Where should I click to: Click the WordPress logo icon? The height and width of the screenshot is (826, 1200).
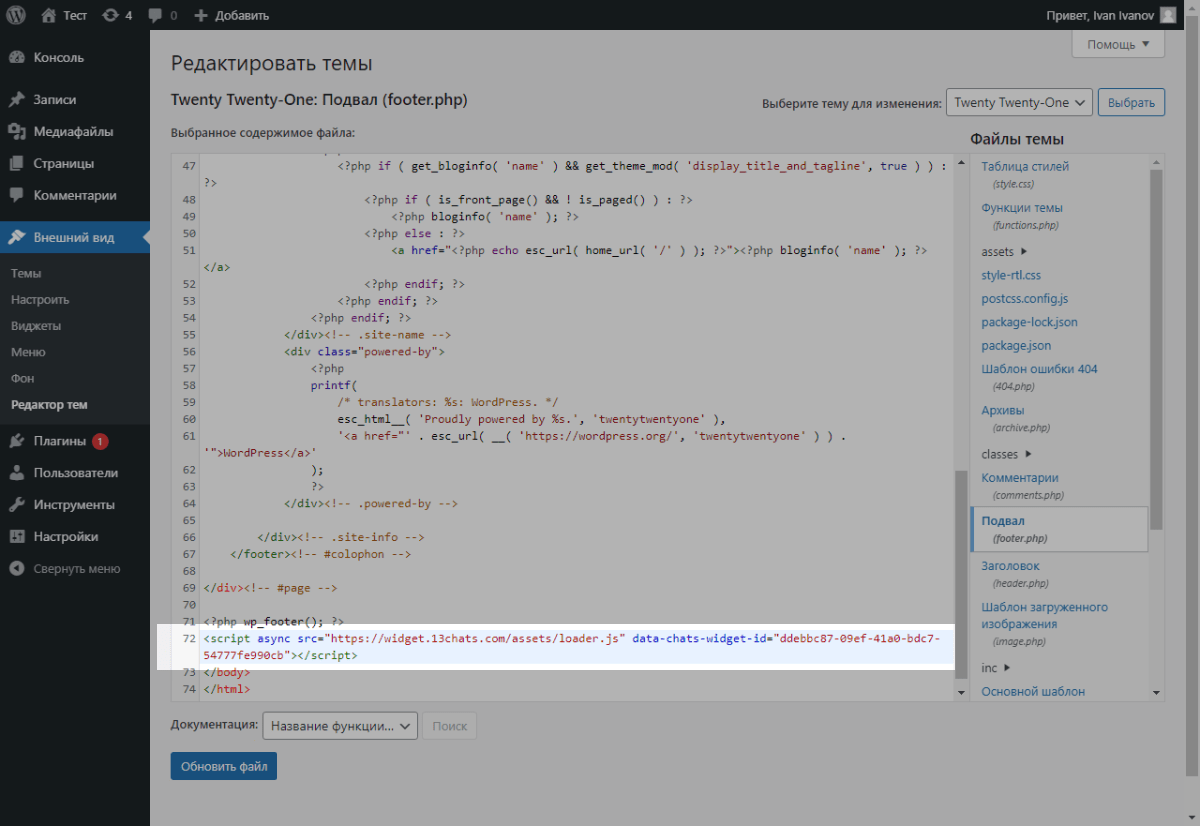[x=16, y=15]
